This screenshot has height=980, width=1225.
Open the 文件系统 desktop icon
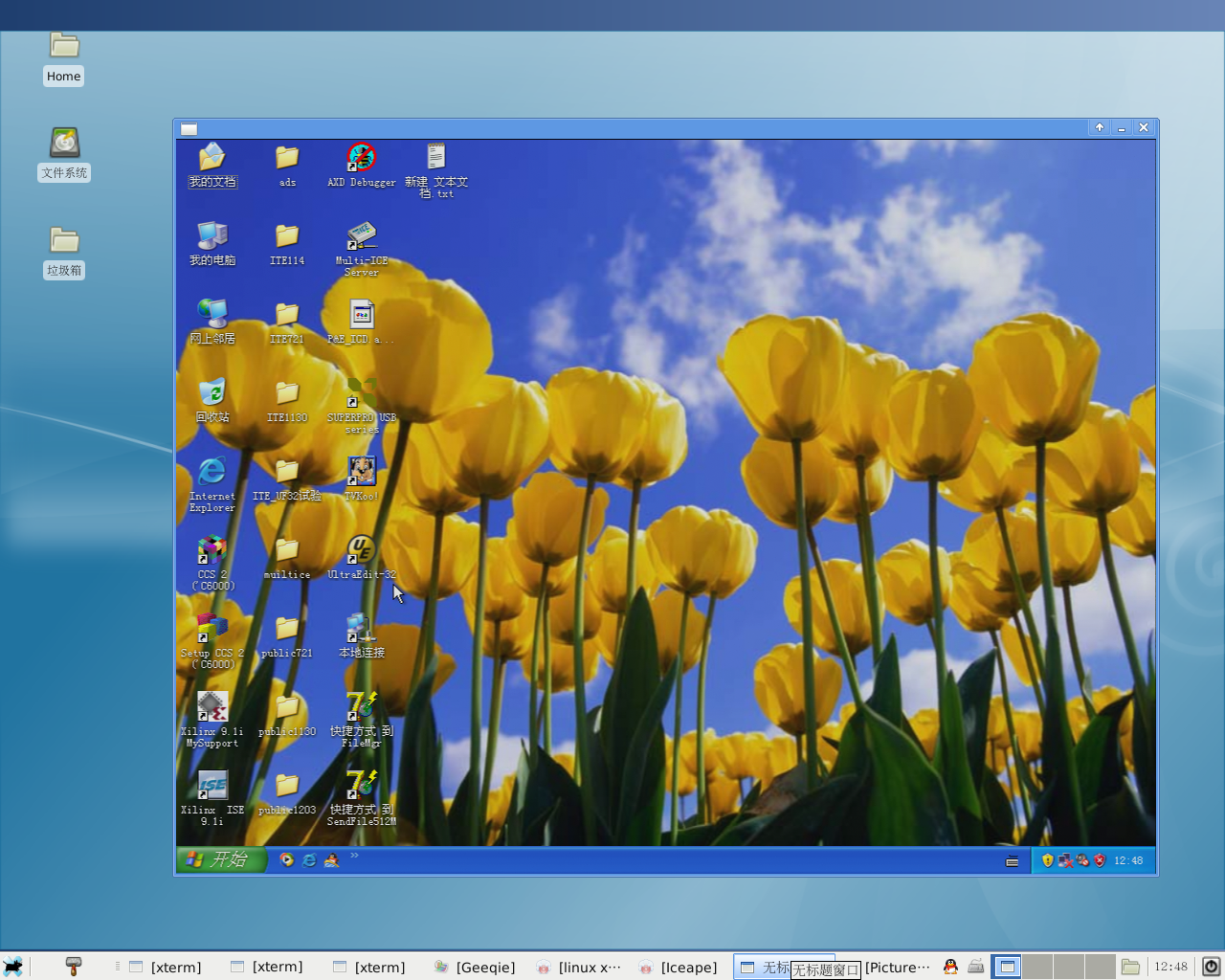click(64, 155)
